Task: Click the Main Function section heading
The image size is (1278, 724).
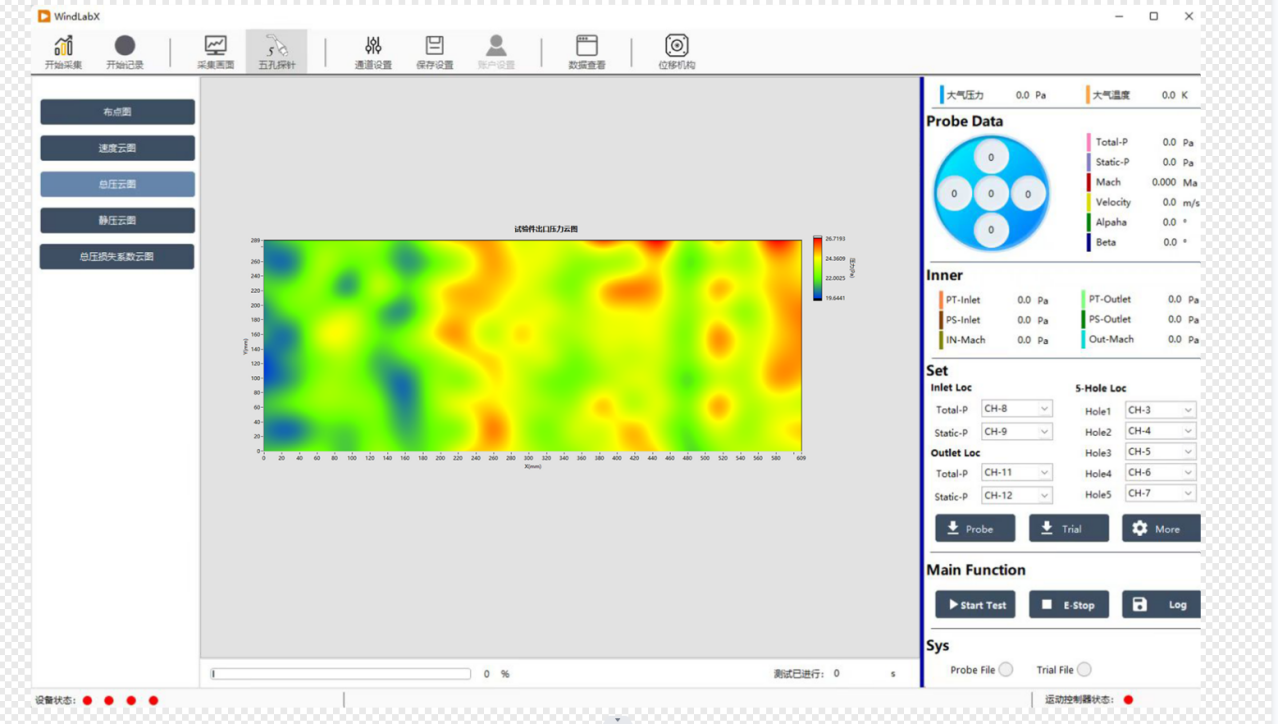Action: [x=976, y=570]
